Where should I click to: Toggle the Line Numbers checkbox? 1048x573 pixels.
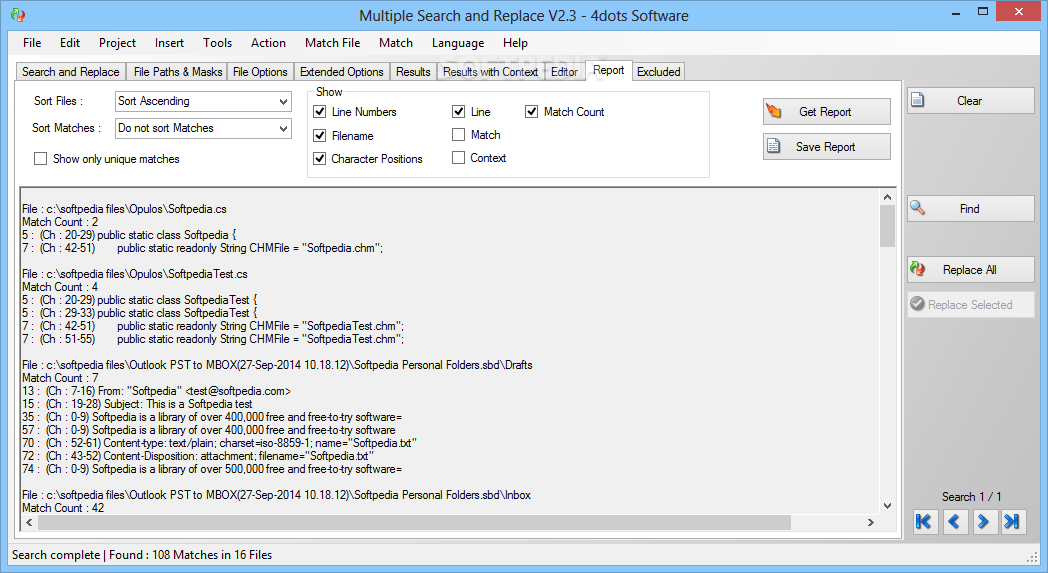(x=319, y=112)
